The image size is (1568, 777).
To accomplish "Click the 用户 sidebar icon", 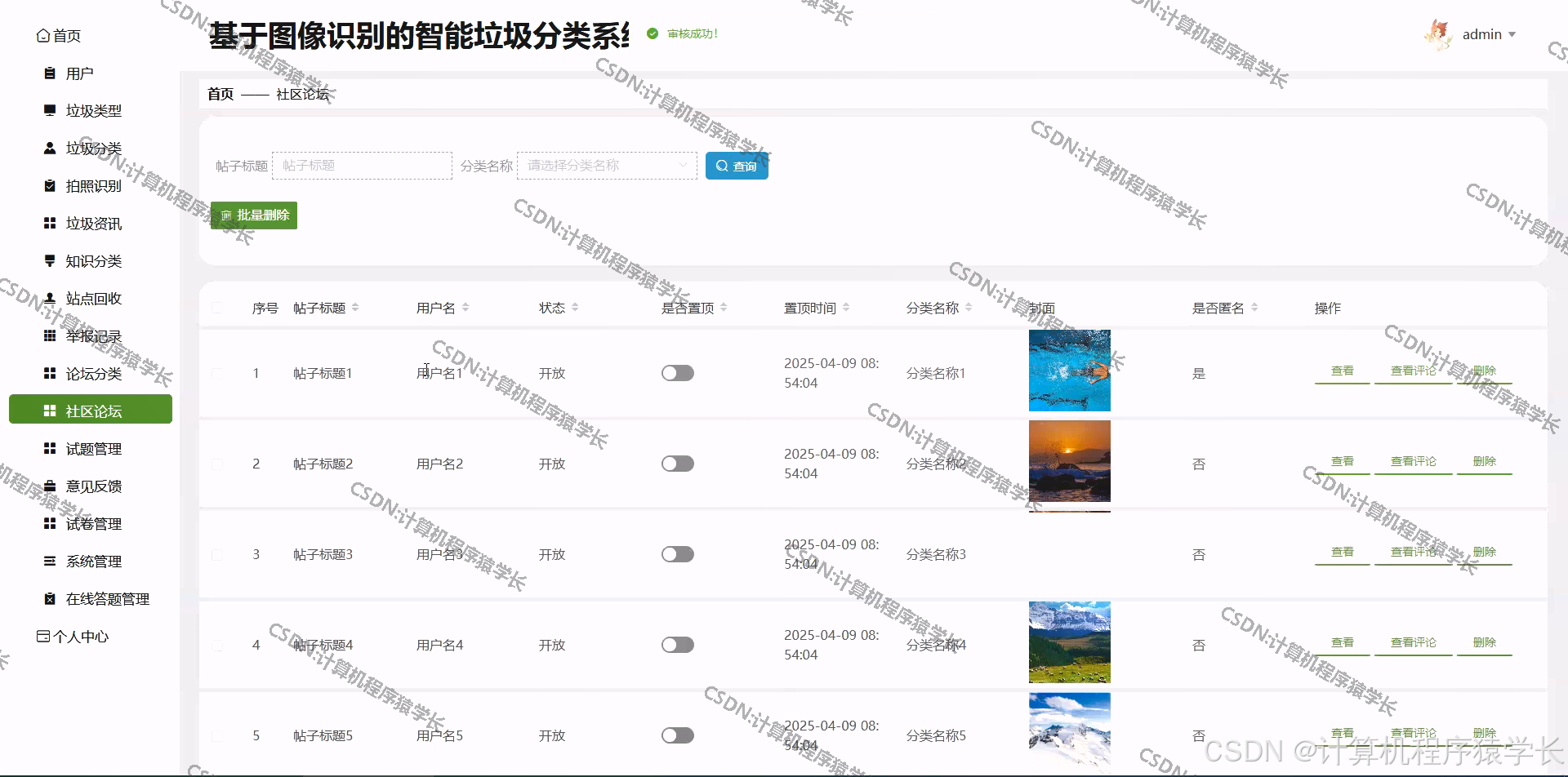I will (50, 73).
